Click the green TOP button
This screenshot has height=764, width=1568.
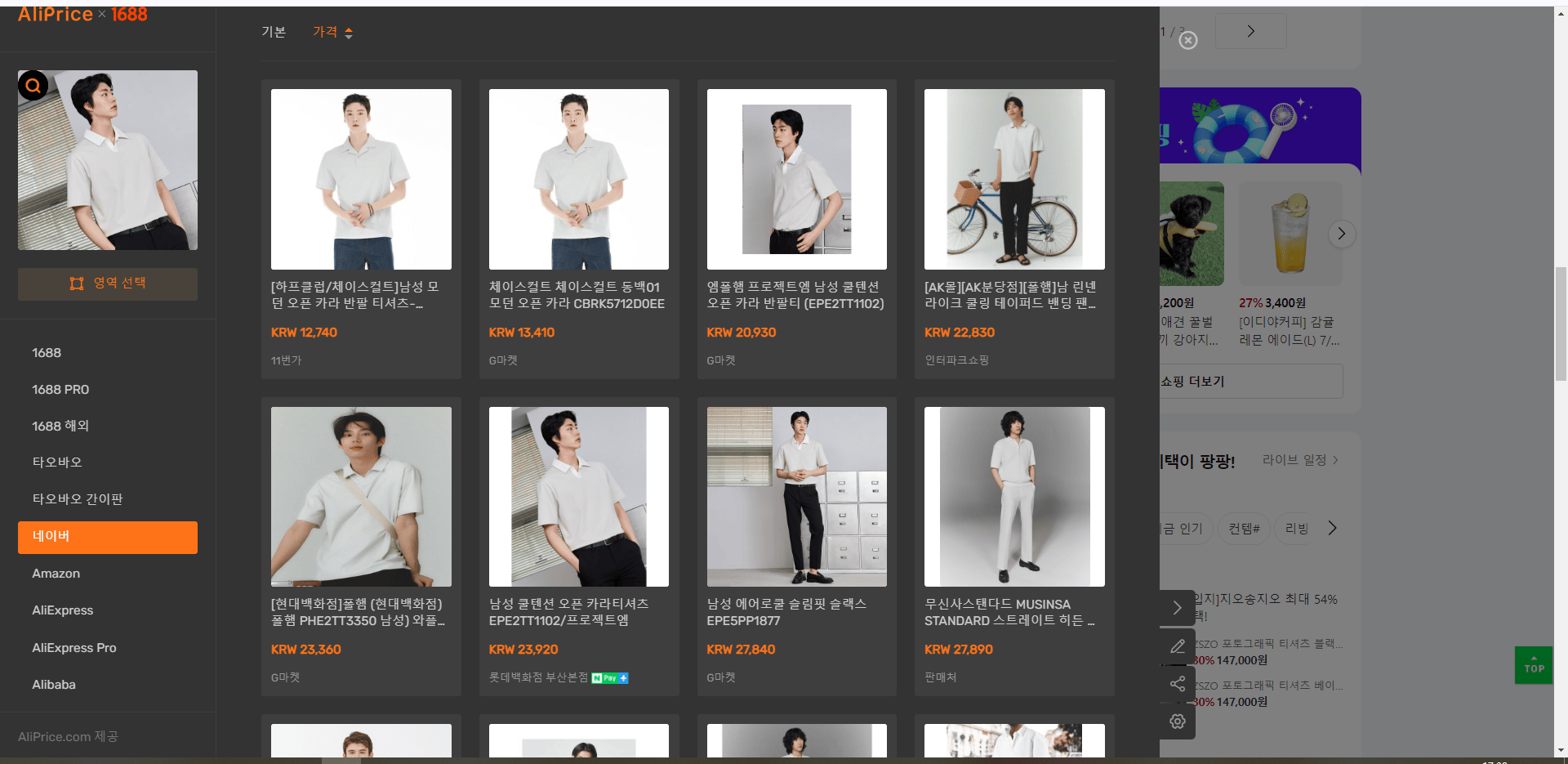click(1534, 665)
